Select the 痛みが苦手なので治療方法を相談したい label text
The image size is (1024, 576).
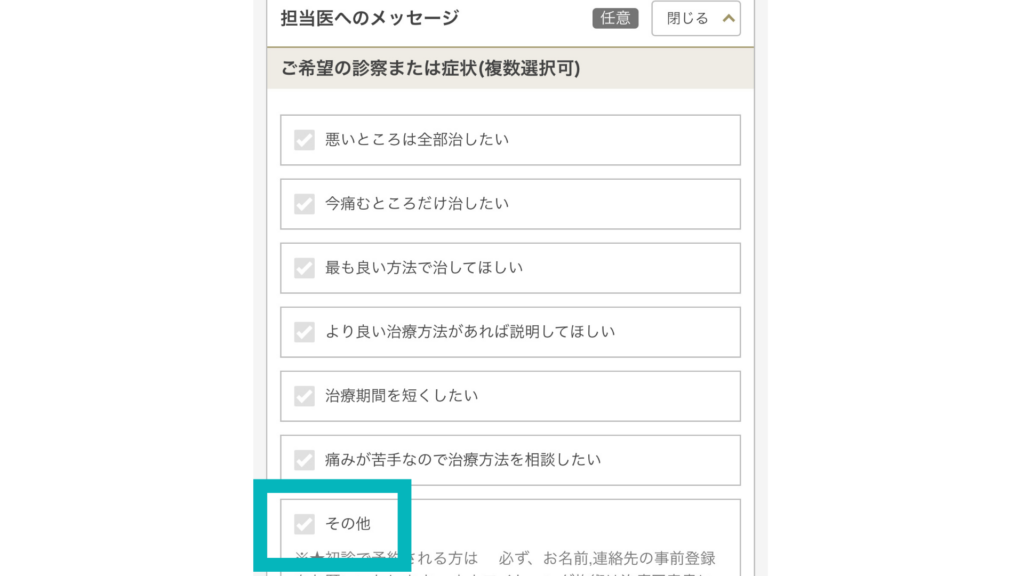pos(463,460)
